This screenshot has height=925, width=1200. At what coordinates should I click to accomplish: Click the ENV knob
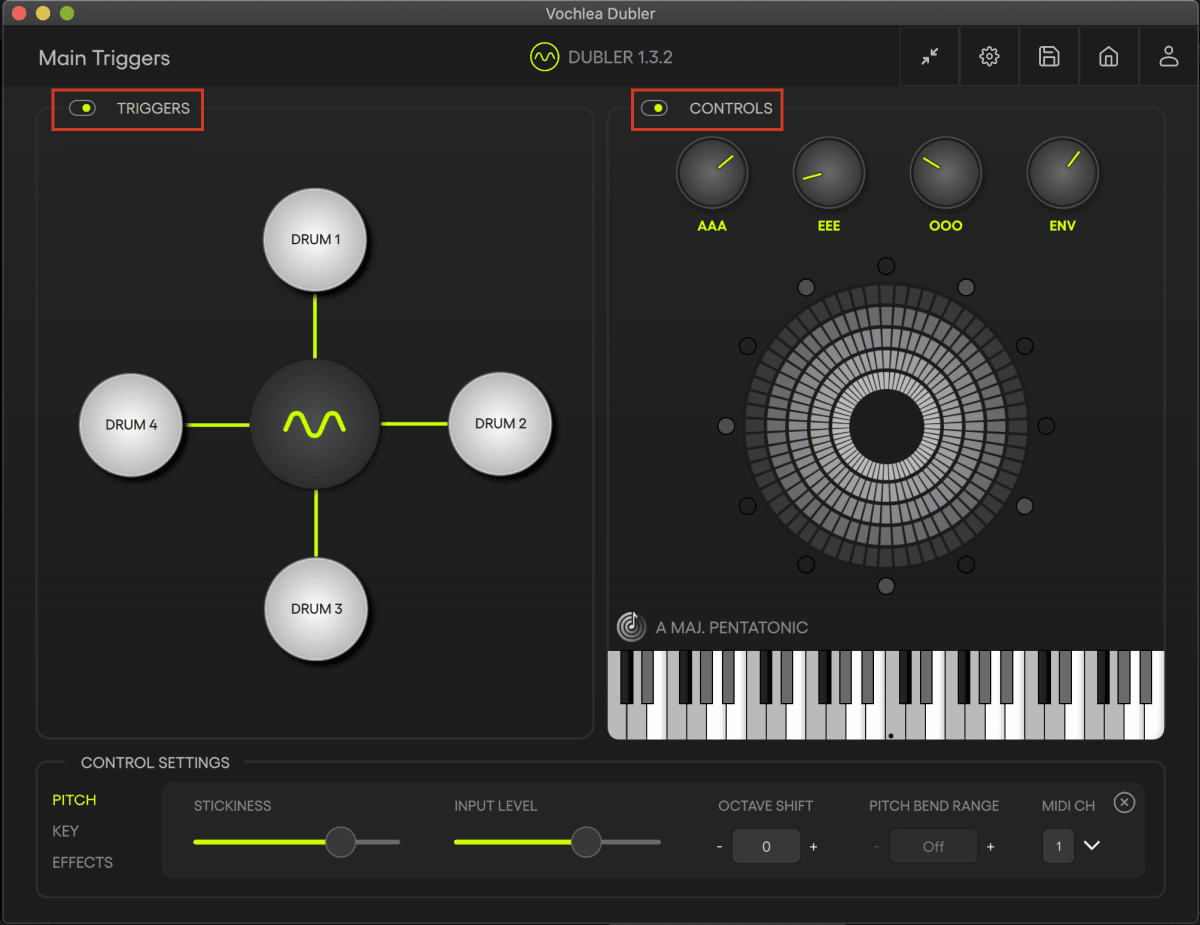[x=1062, y=173]
